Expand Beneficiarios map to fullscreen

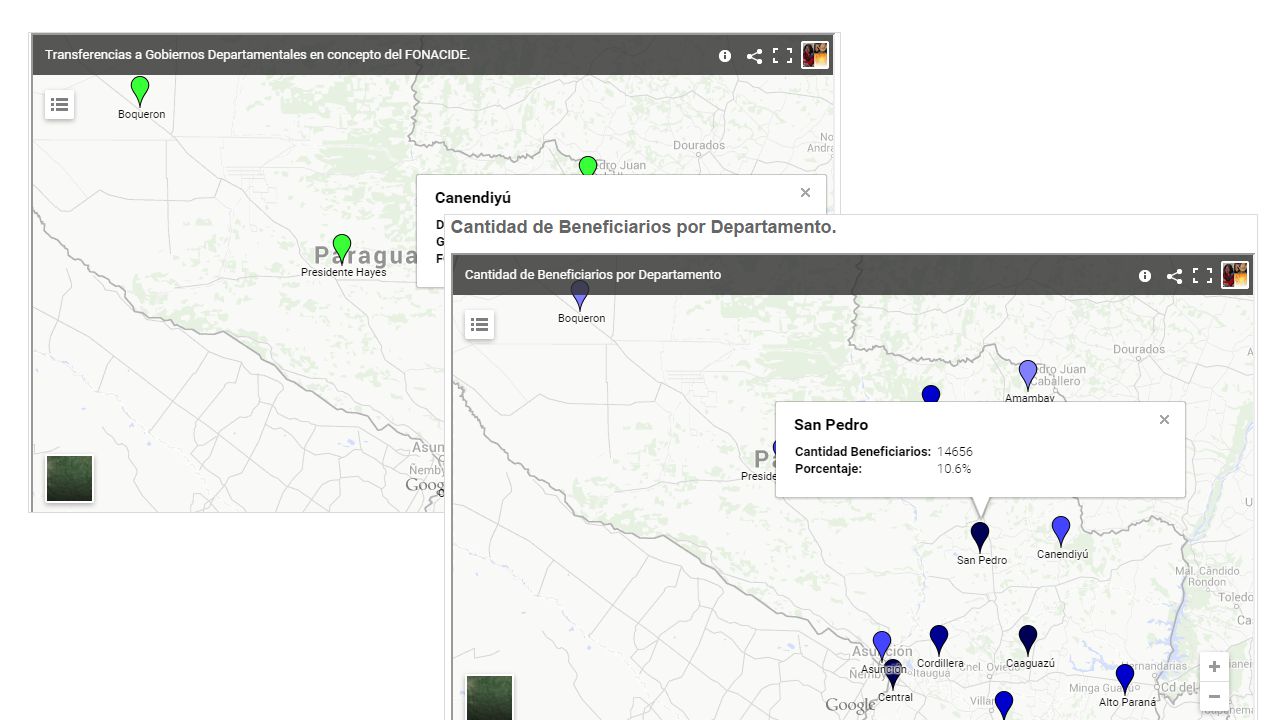point(1203,276)
